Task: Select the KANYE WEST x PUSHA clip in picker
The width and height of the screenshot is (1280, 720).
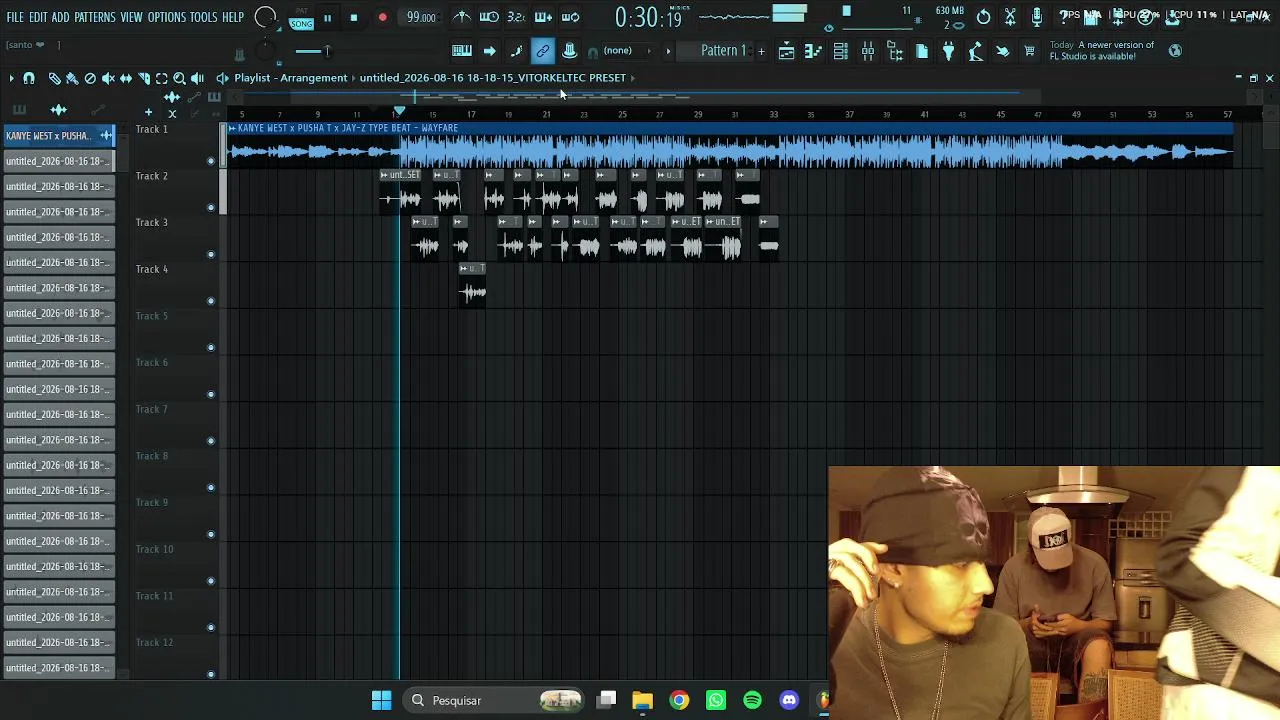Action: pos(59,136)
